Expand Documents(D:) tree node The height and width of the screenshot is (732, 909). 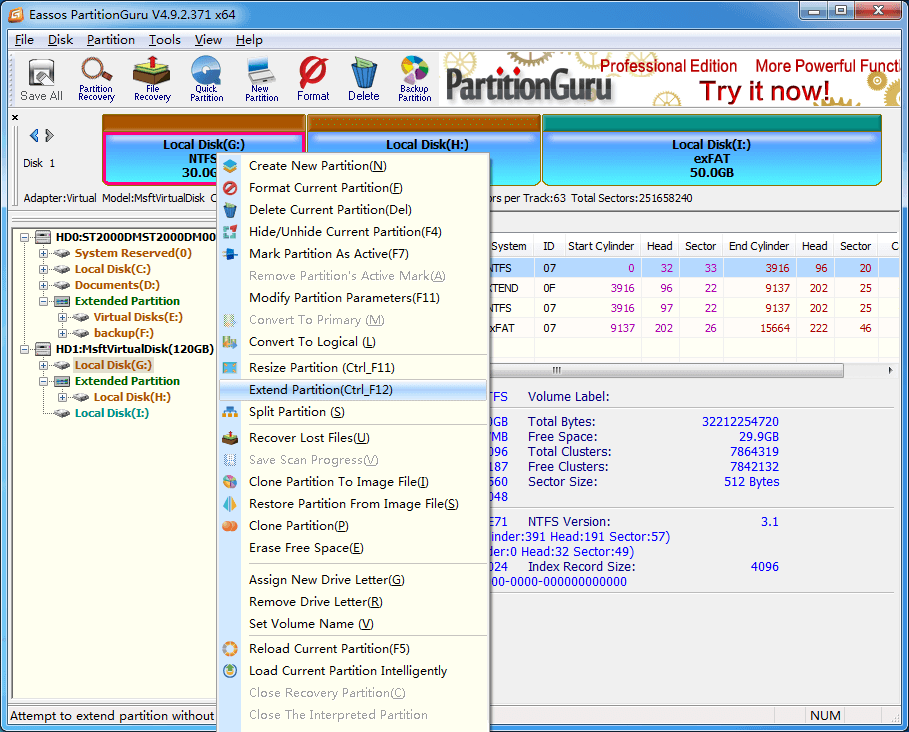pos(43,285)
